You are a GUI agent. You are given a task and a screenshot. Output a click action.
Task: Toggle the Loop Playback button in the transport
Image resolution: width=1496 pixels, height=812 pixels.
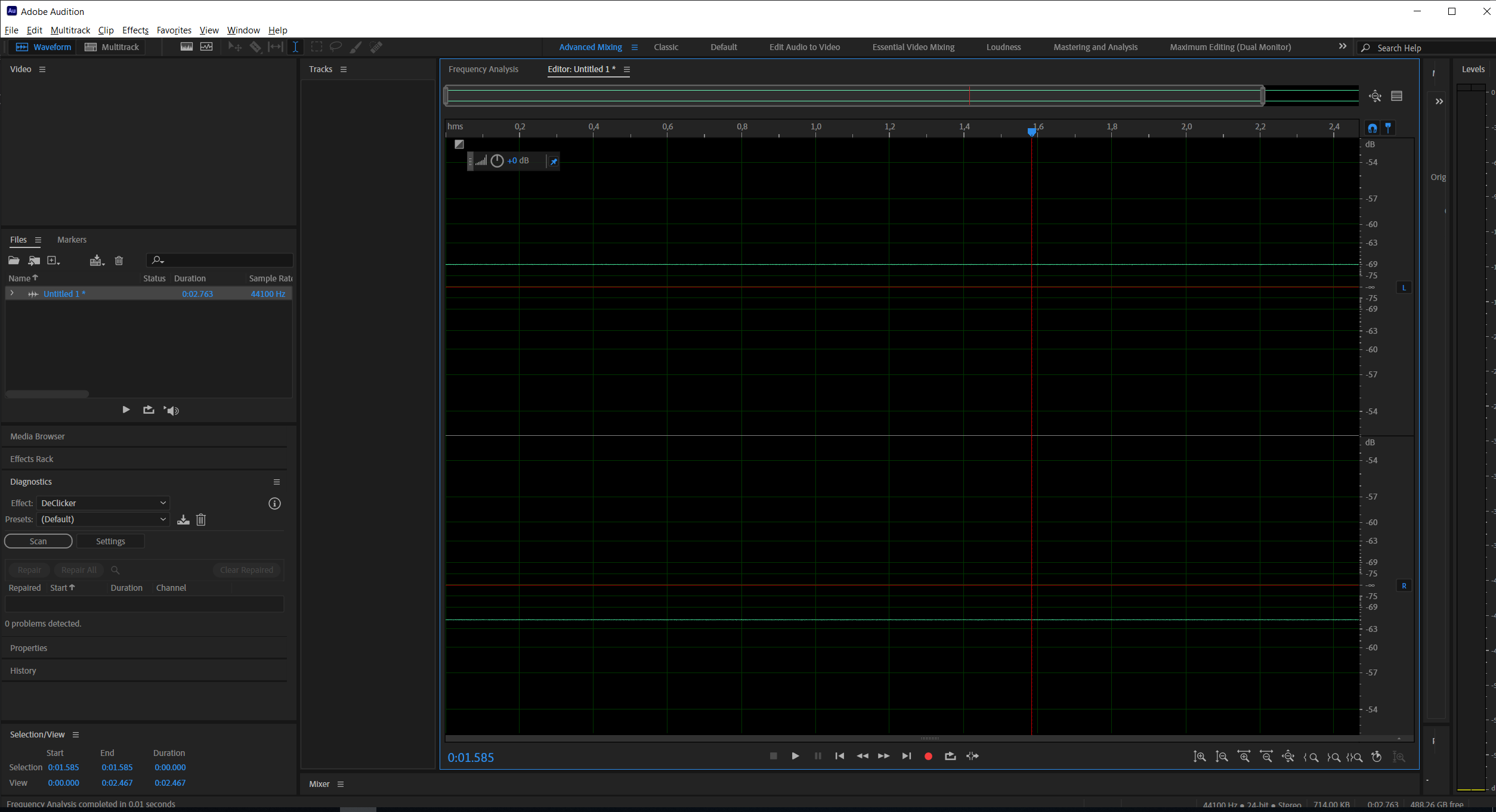point(950,756)
